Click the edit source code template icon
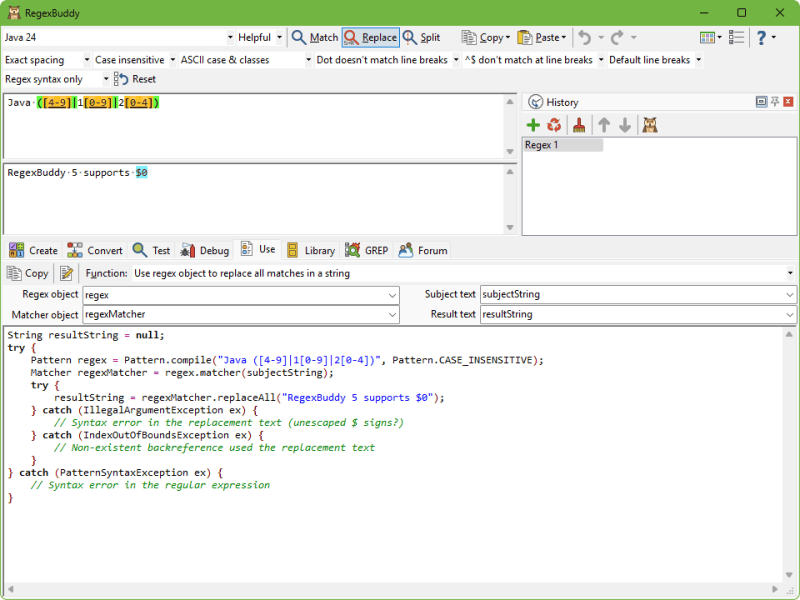Image resolution: width=800 pixels, height=600 pixels. 66,273
